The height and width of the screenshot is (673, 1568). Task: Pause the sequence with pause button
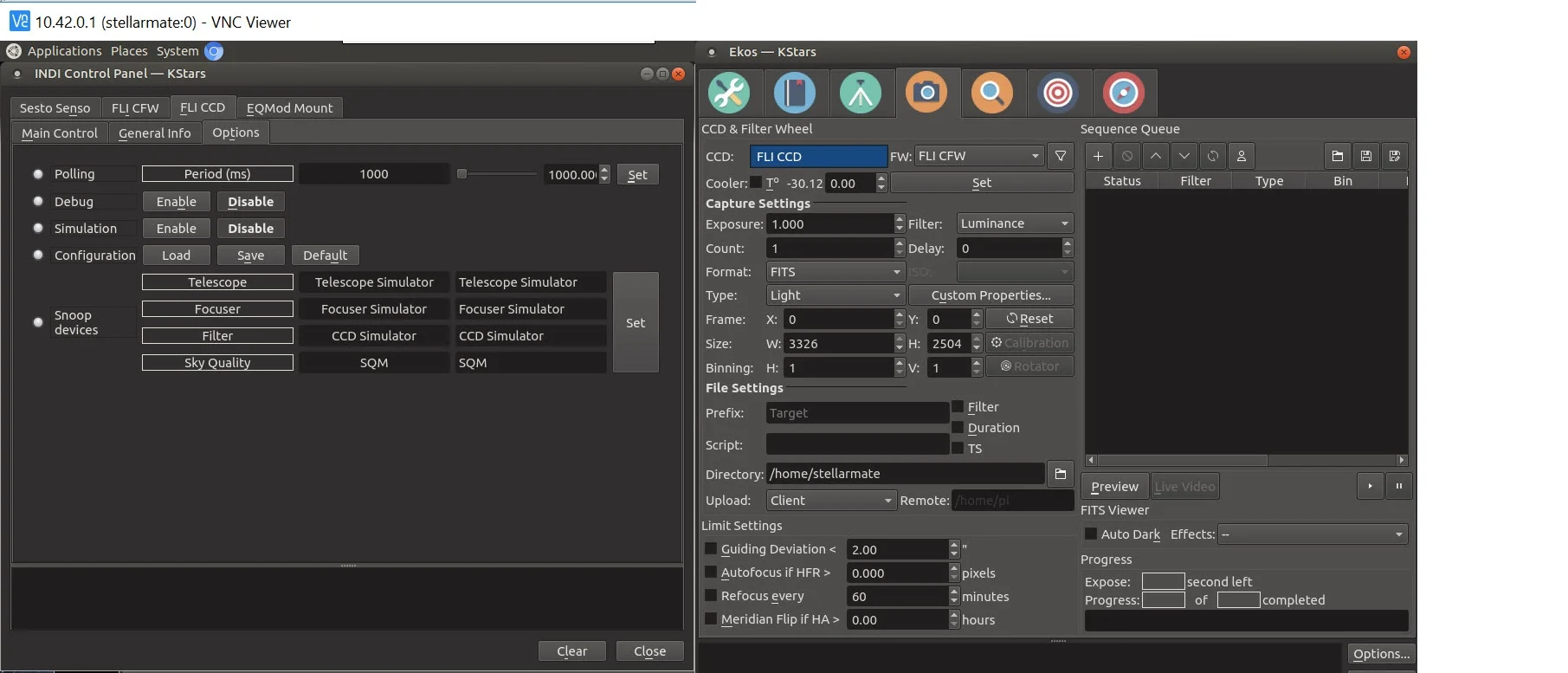[x=1399, y=486]
